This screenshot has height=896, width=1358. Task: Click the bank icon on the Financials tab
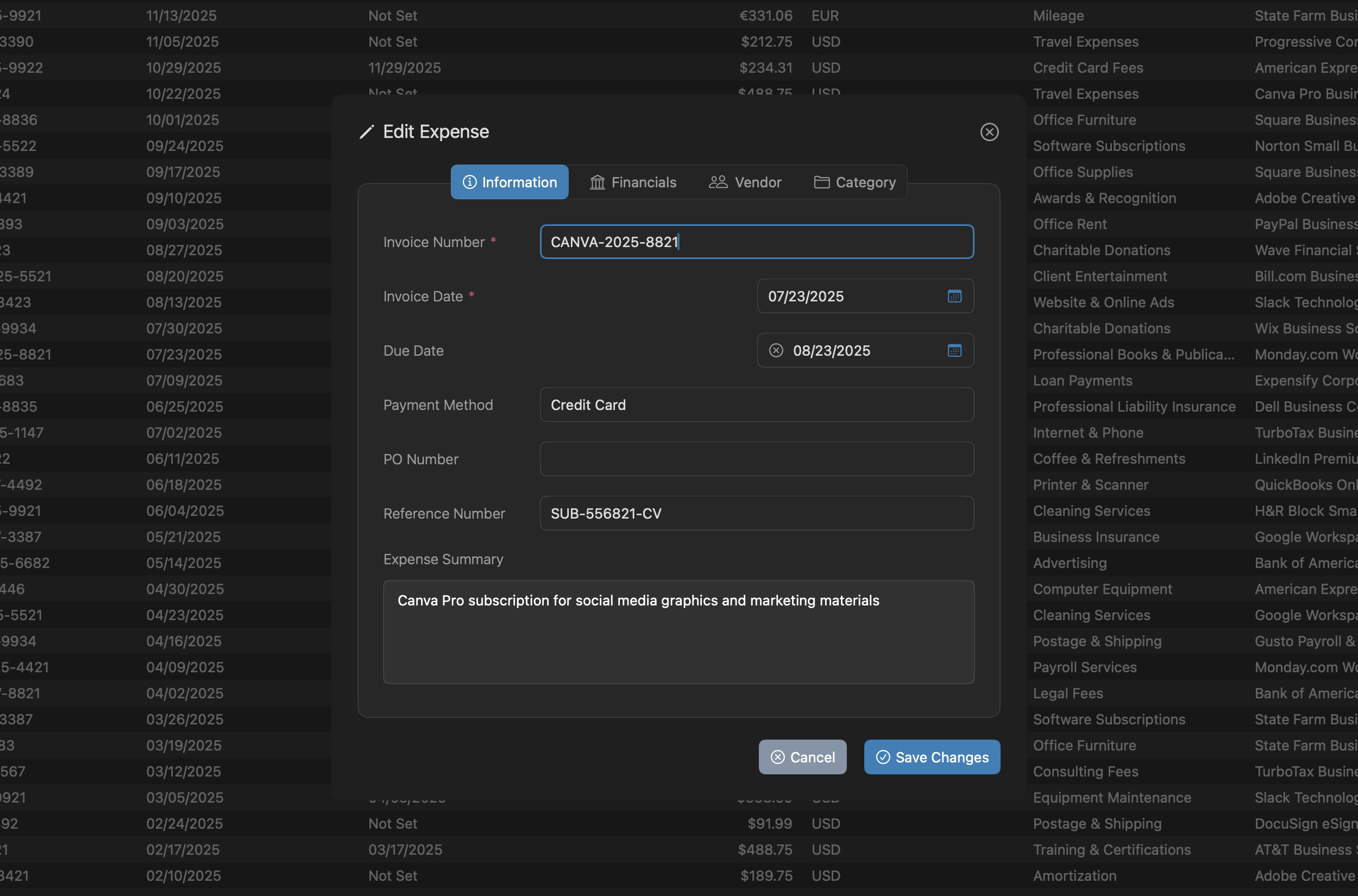[x=596, y=182]
